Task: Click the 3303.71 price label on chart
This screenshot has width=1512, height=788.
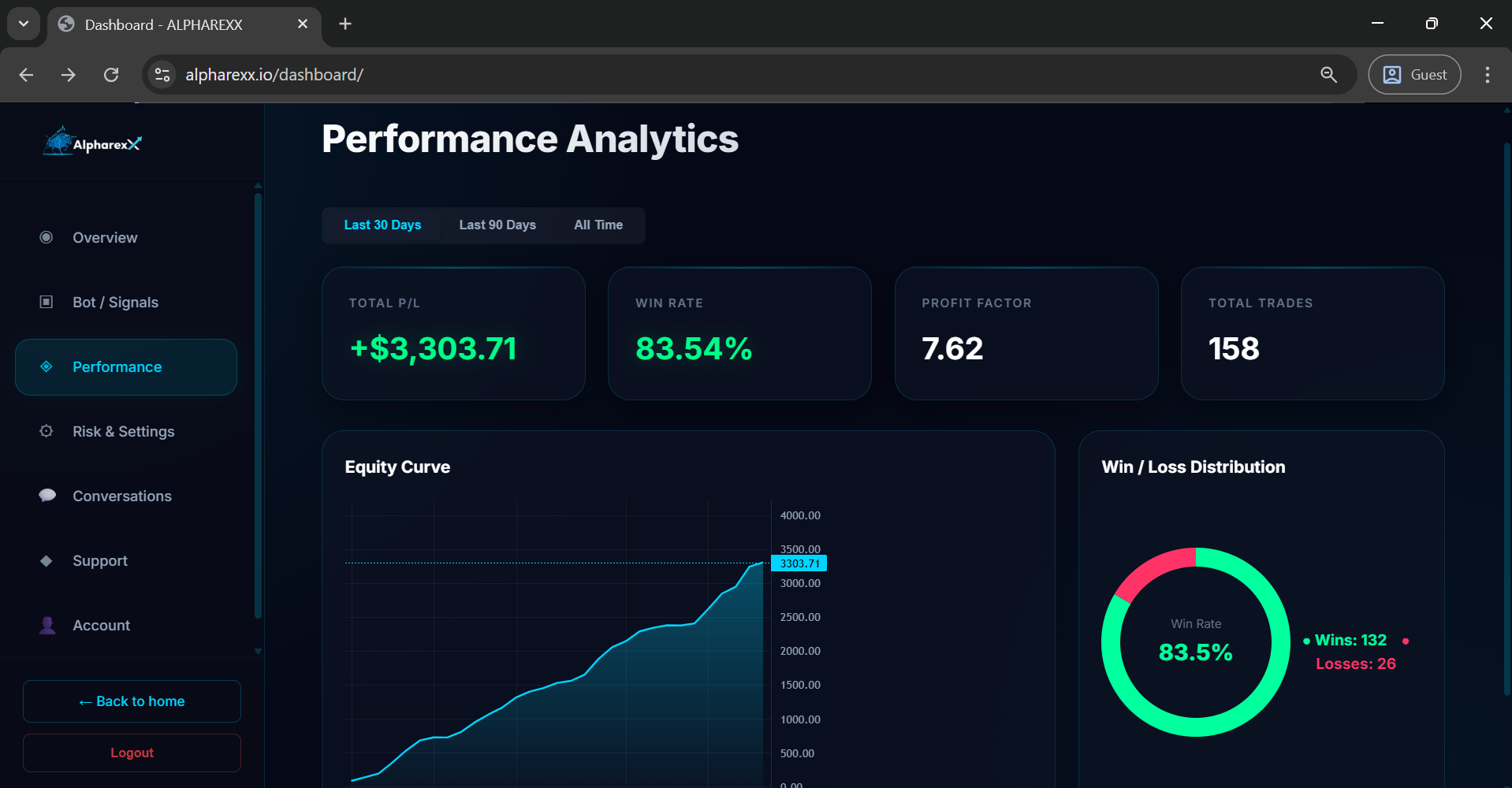Action: tap(799, 563)
